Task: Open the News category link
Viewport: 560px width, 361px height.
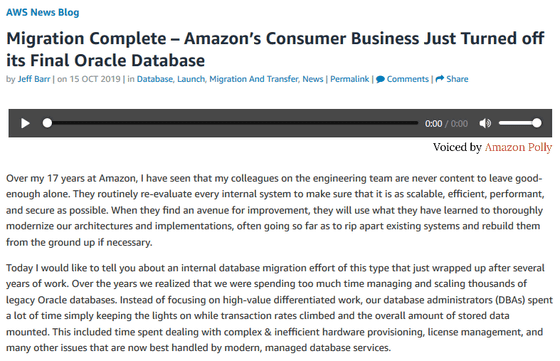Action: (x=313, y=79)
